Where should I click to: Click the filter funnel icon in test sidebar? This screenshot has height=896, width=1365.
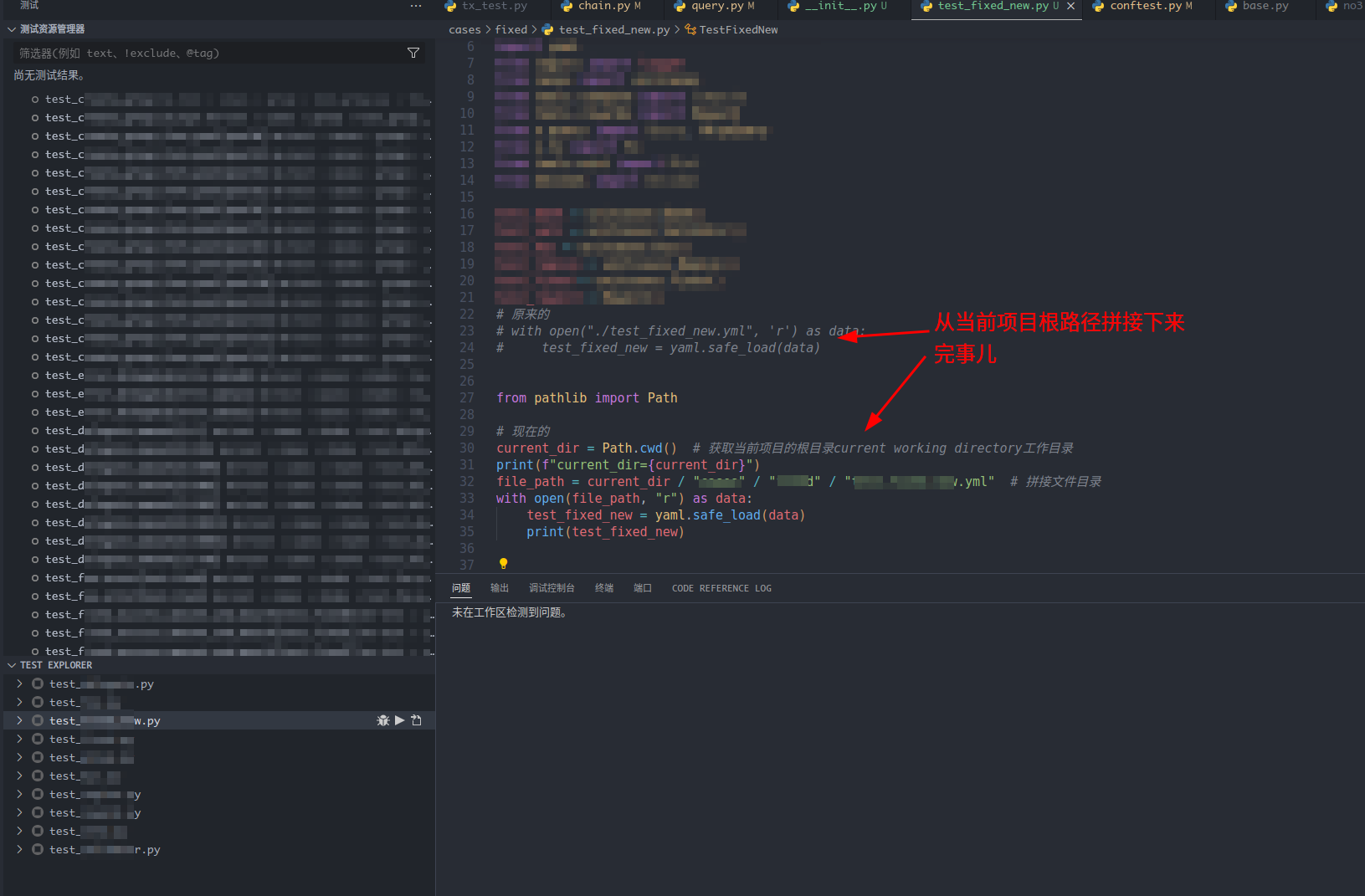413,53
